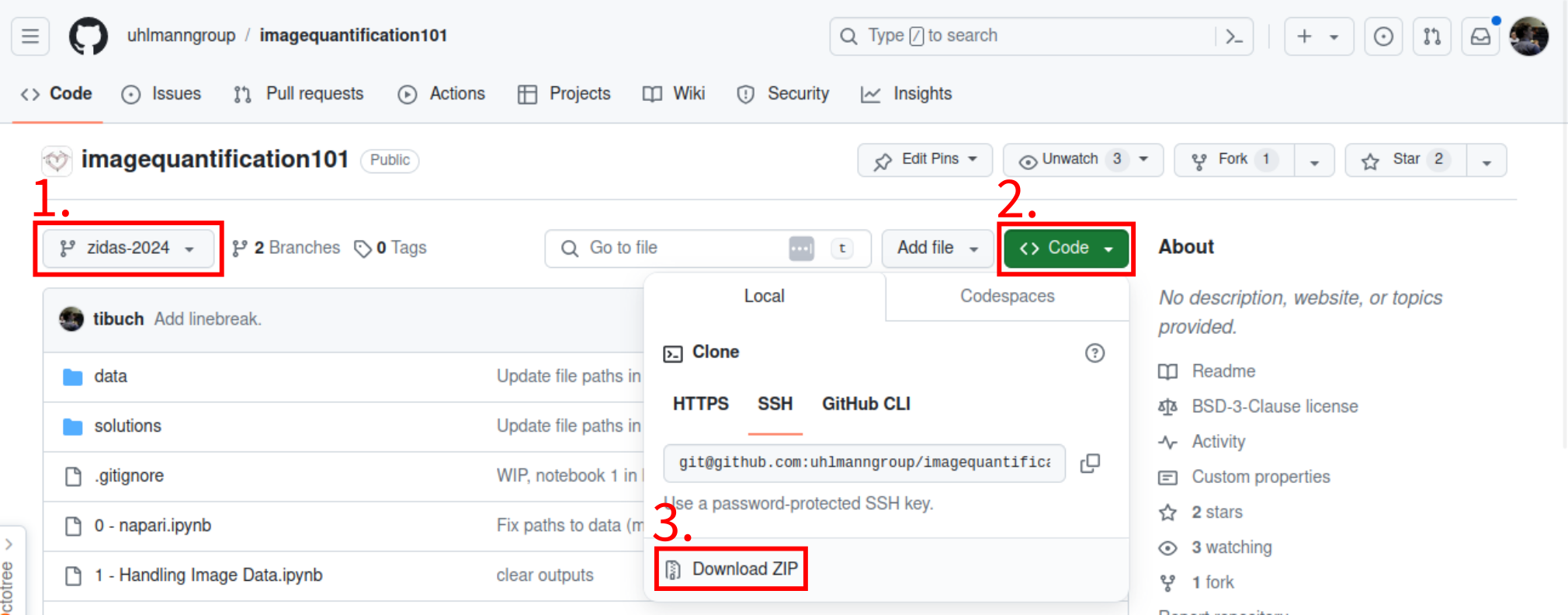This screenshot has height=615, width=1568.
Task: Copy the clone URL to clipboard
Action: 1091,464
